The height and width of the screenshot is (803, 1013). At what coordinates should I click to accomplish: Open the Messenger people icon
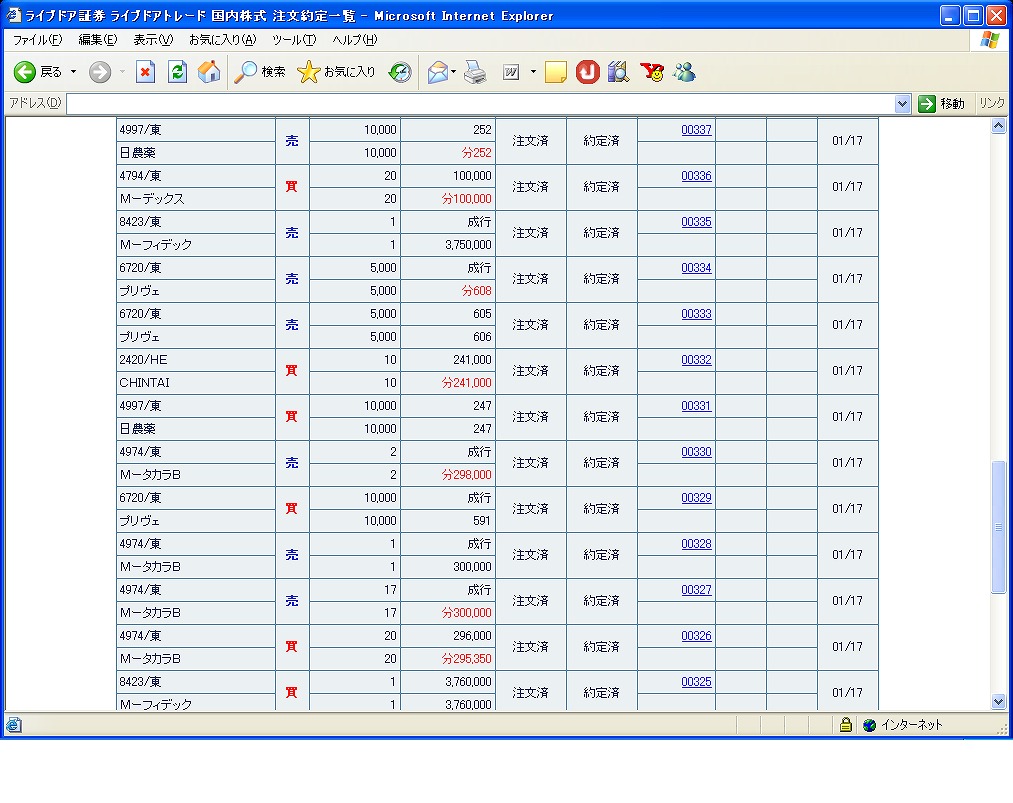click(x=684, y=72)
